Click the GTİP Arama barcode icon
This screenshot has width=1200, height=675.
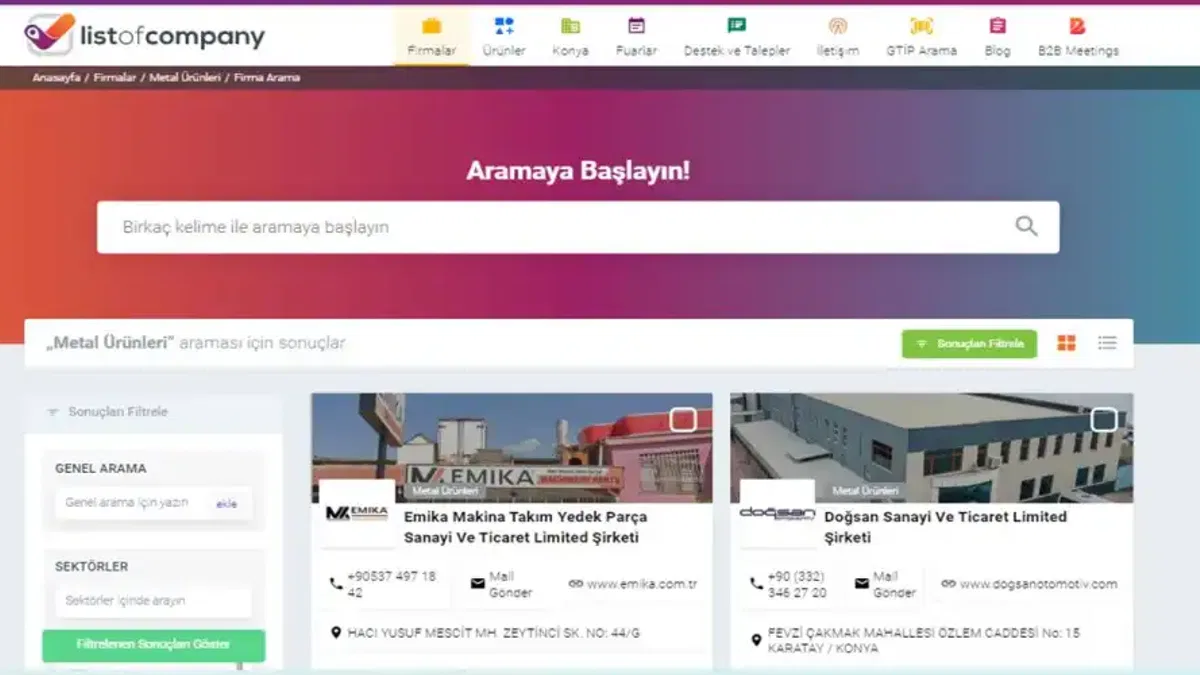[x=921, y=26]
